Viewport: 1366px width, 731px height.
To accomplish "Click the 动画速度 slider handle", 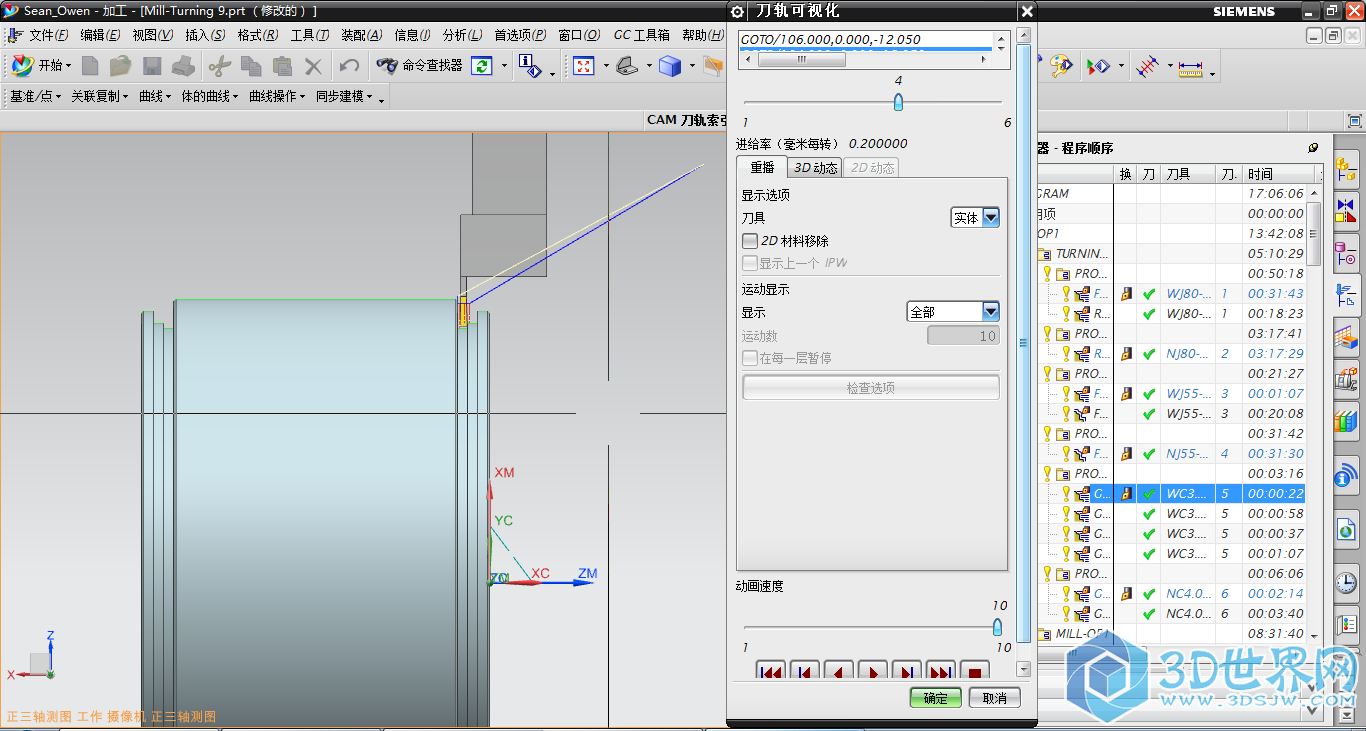I will click(x=997, y=627).
